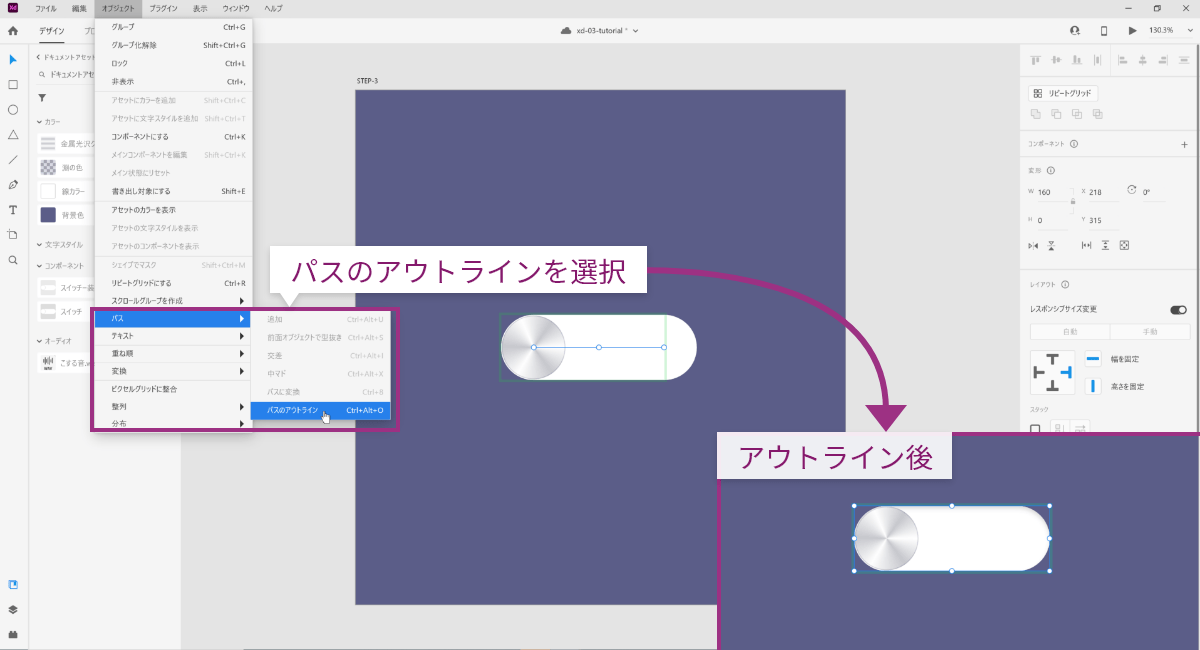Select the Text tool
Screen dimensions: 1200x650
coord(13,210)
